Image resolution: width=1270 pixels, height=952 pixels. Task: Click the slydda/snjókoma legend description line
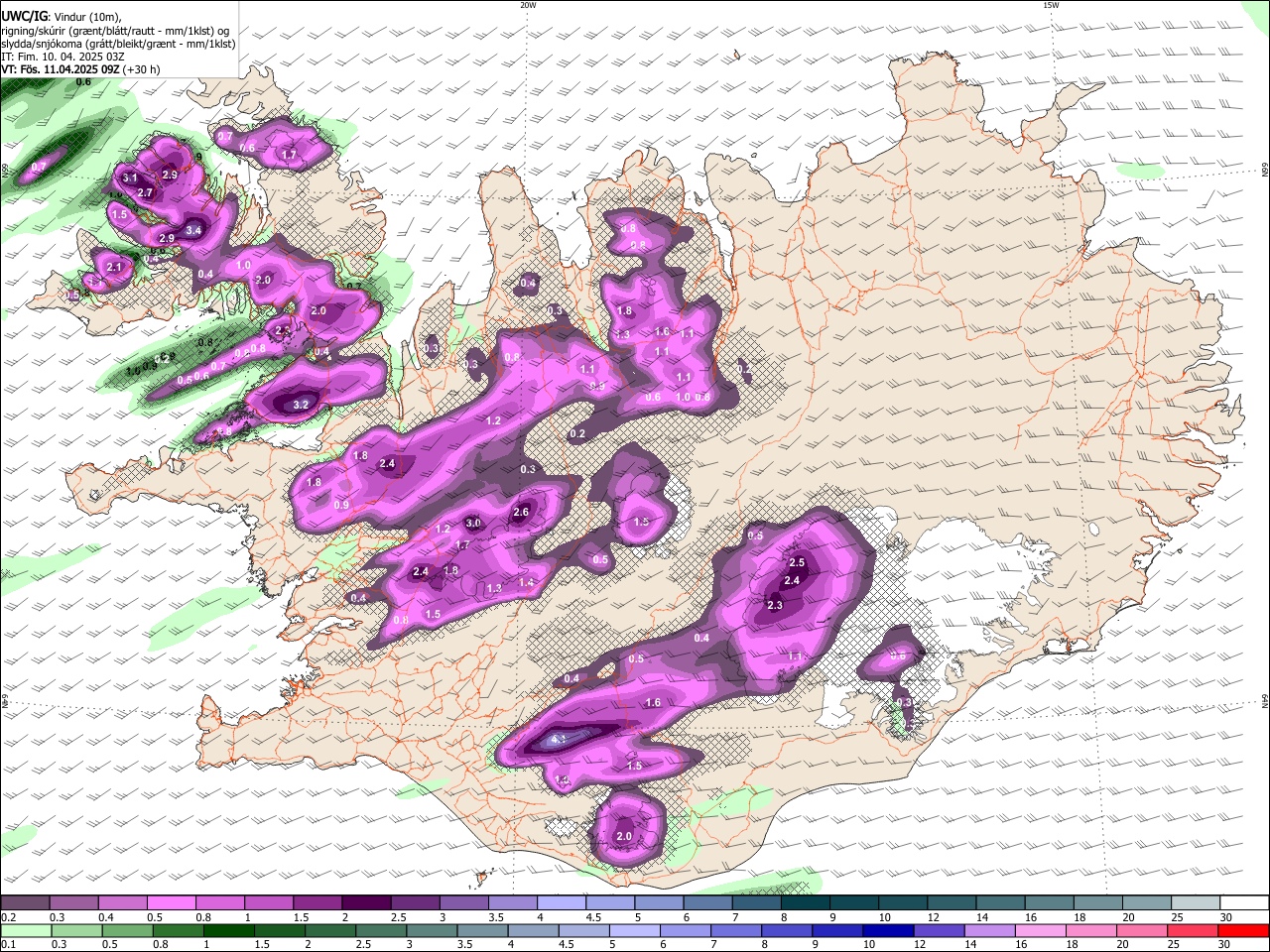coord(118,44)
